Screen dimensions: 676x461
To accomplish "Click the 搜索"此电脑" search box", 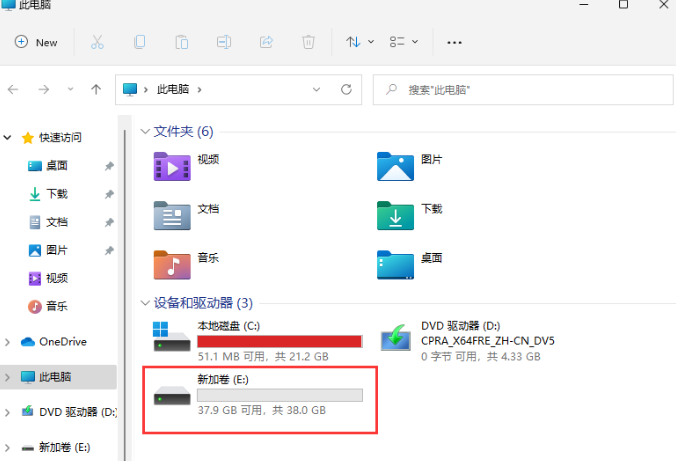I will 520,89.
